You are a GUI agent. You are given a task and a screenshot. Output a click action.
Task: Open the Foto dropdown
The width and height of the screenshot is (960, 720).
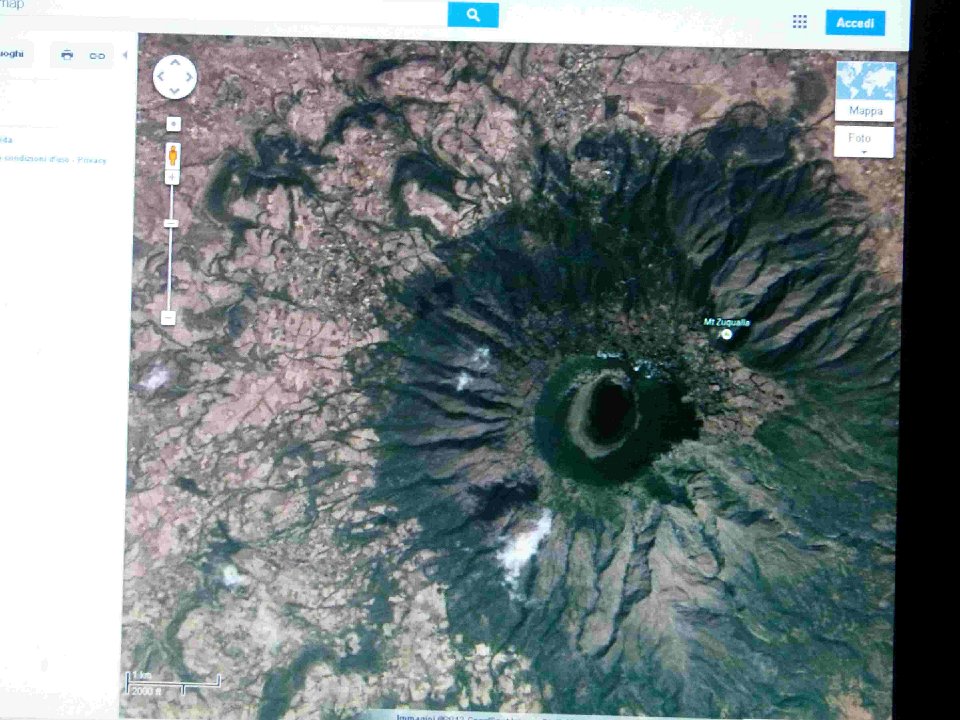(864, 142)
